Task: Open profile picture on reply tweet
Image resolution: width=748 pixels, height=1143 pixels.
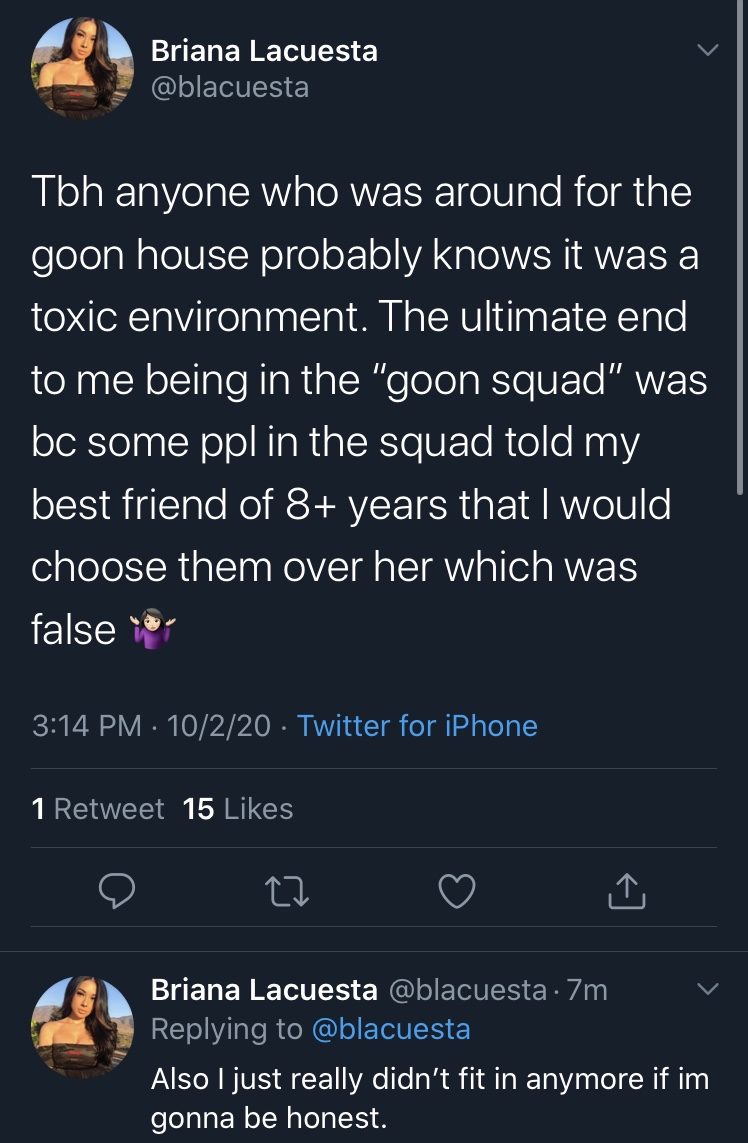Action: [x=82, y=1026]
